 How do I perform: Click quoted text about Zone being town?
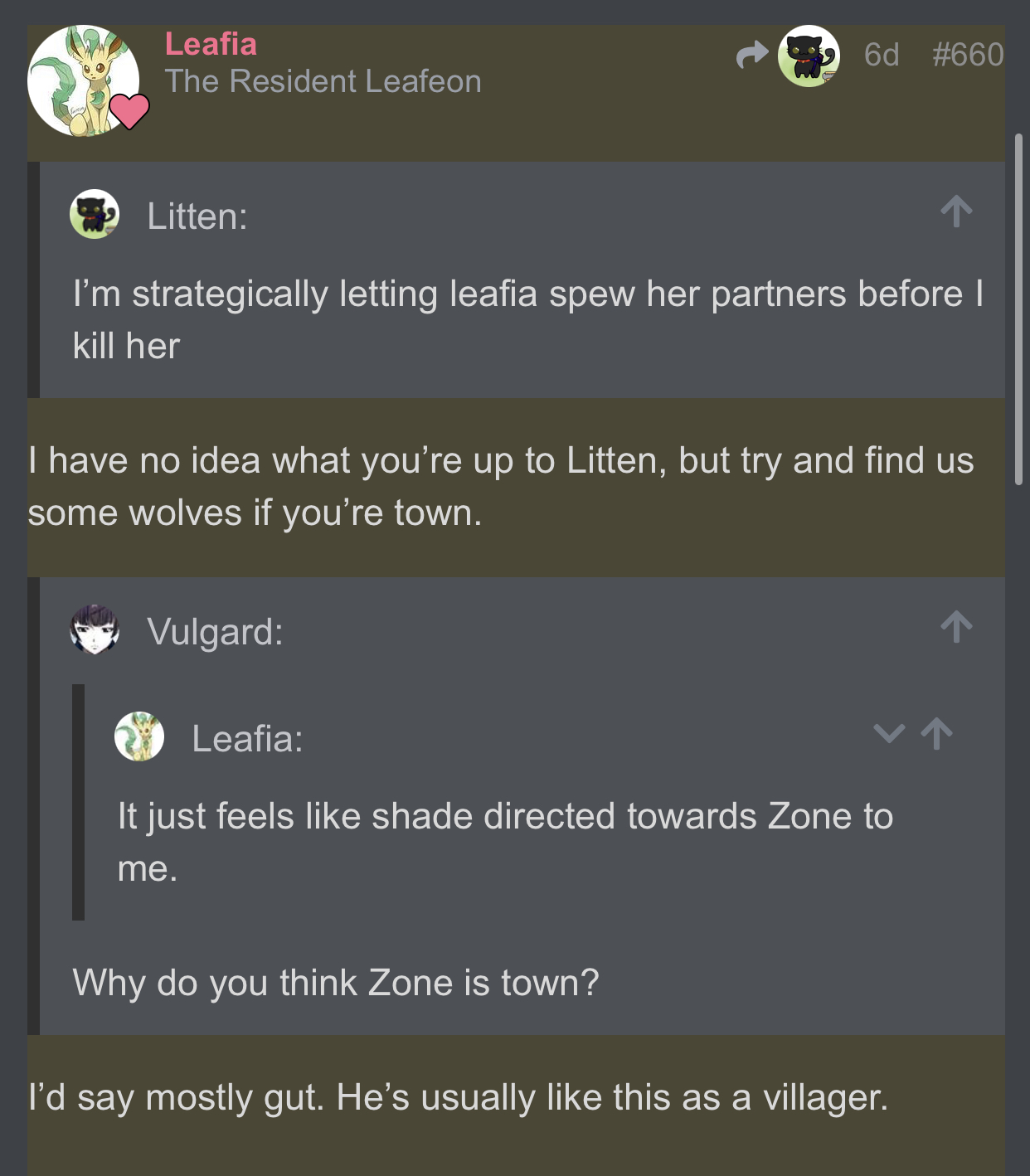(x=336, y=983)
